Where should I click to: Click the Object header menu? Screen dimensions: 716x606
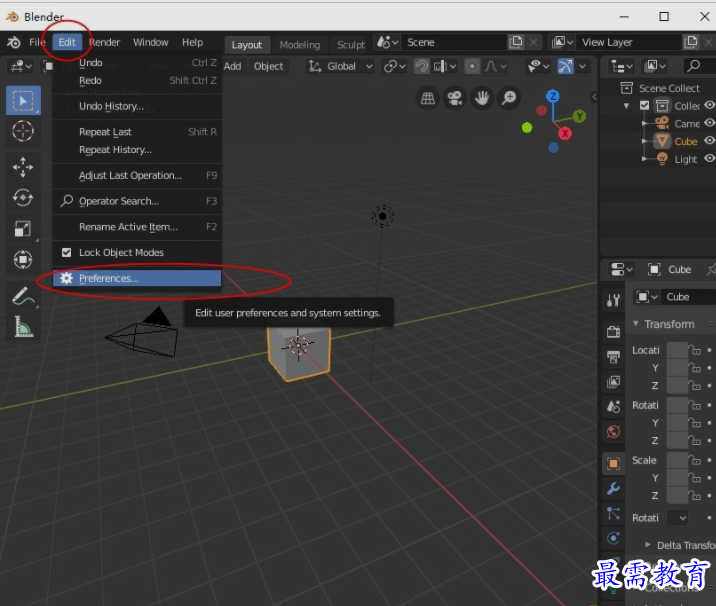[x=268, y=67]
